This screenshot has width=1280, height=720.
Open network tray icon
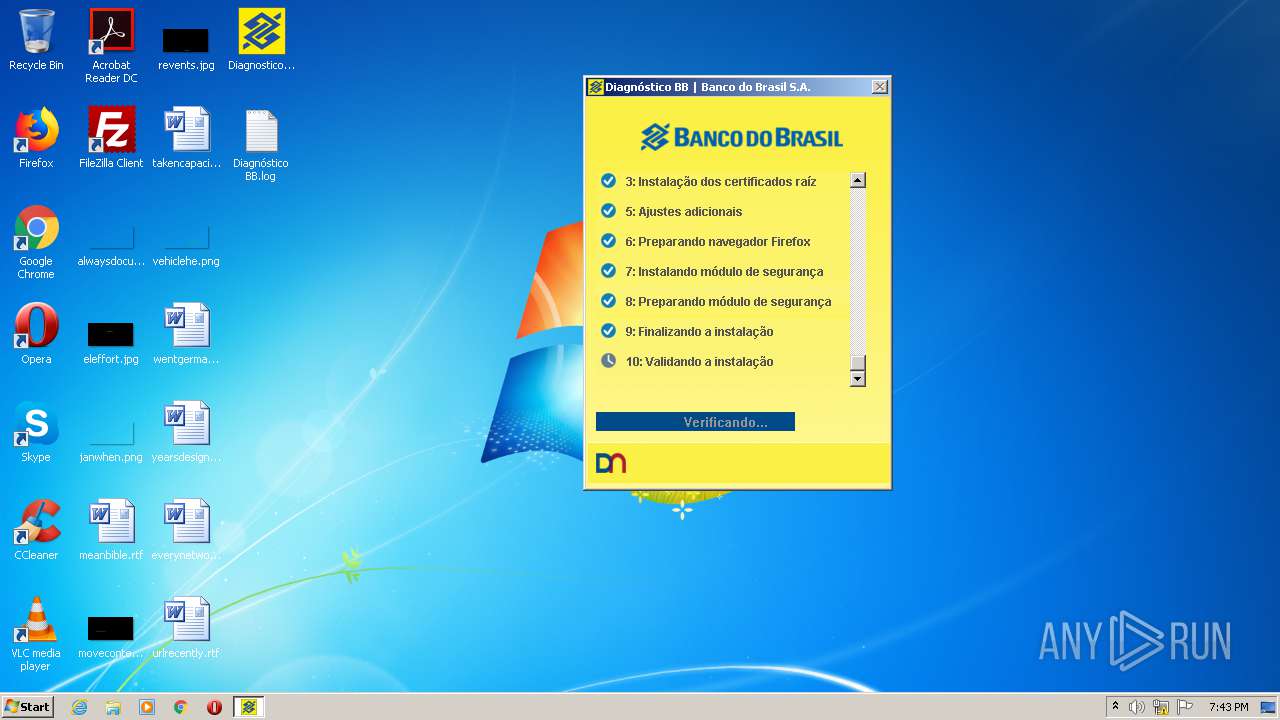click(1161, 707)
